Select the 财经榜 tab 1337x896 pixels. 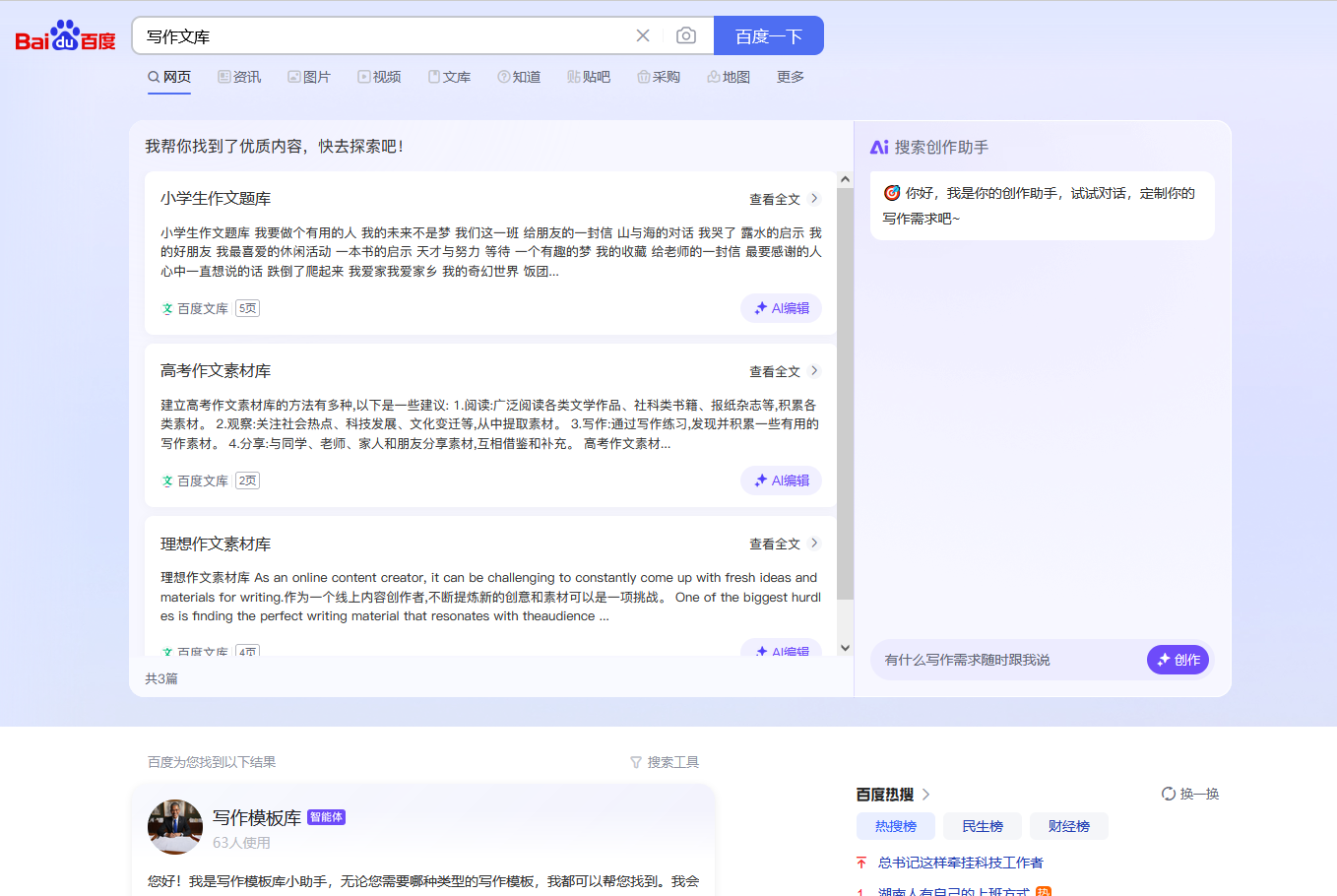click(x=1069, y=826)
